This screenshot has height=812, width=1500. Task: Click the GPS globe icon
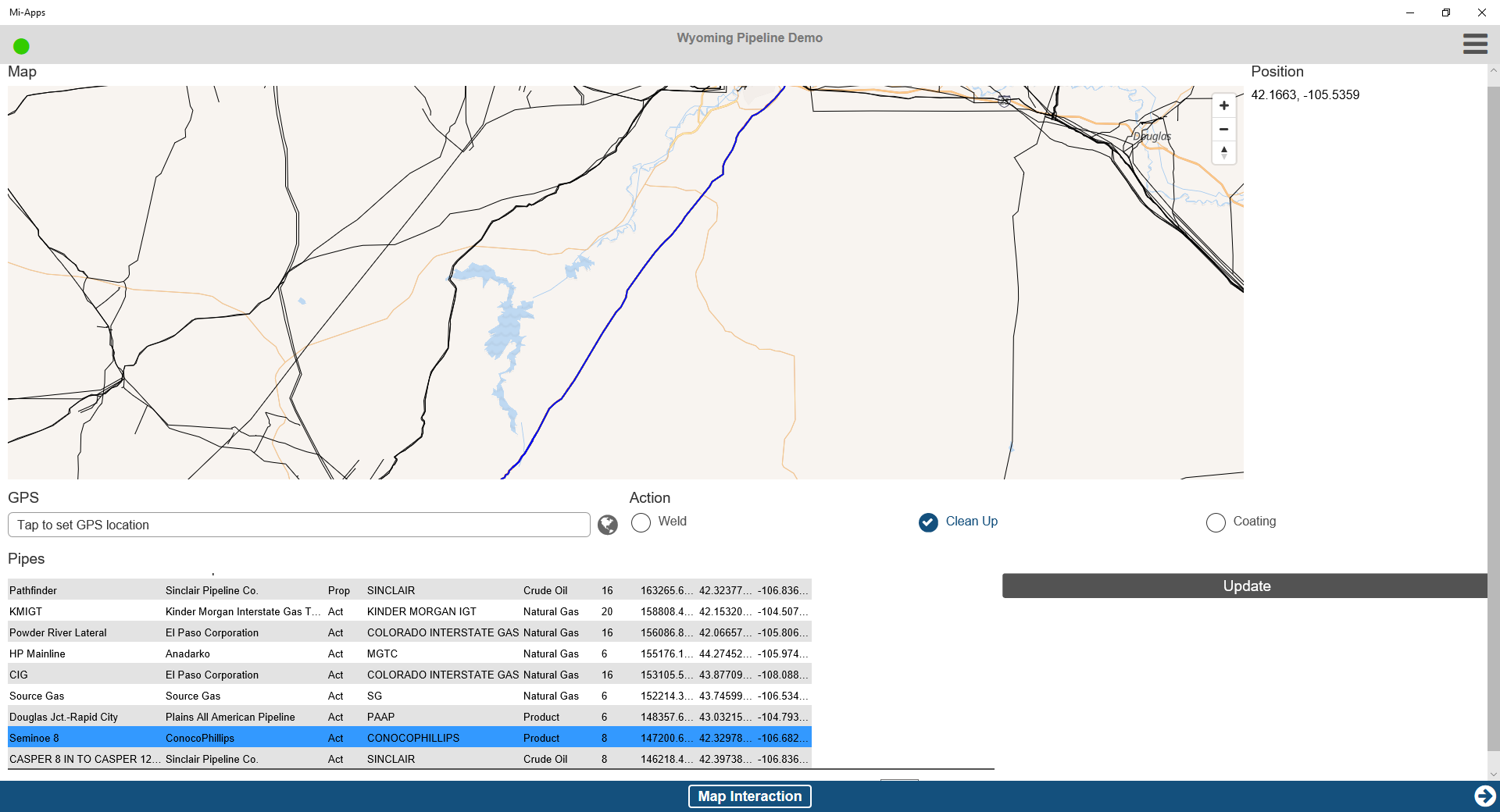608,525
